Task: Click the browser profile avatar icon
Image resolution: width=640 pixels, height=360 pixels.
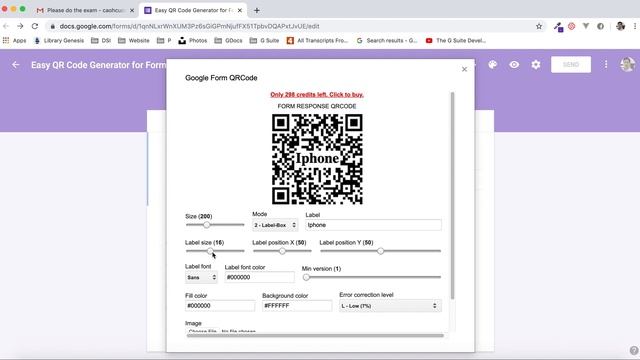Action: tap(620, 26)
